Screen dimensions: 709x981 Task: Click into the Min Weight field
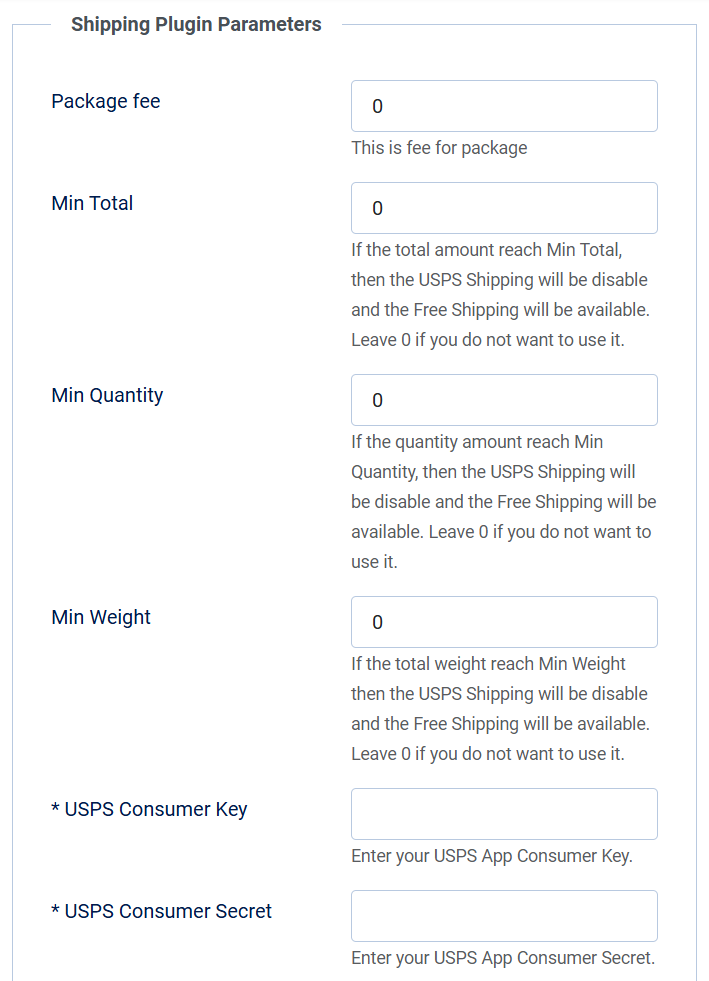point(504,622)
